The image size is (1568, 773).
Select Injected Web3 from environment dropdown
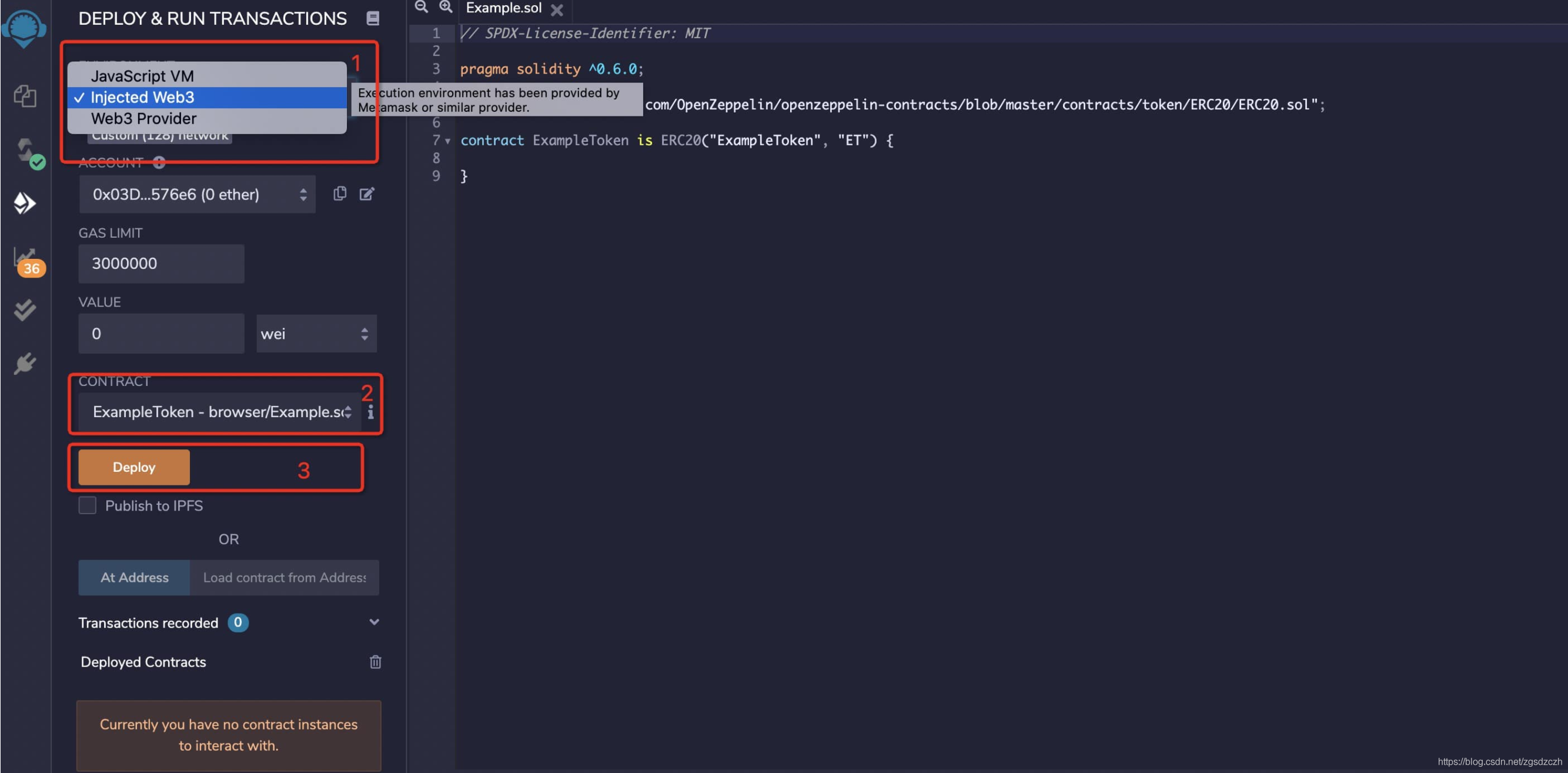point(207,96)
